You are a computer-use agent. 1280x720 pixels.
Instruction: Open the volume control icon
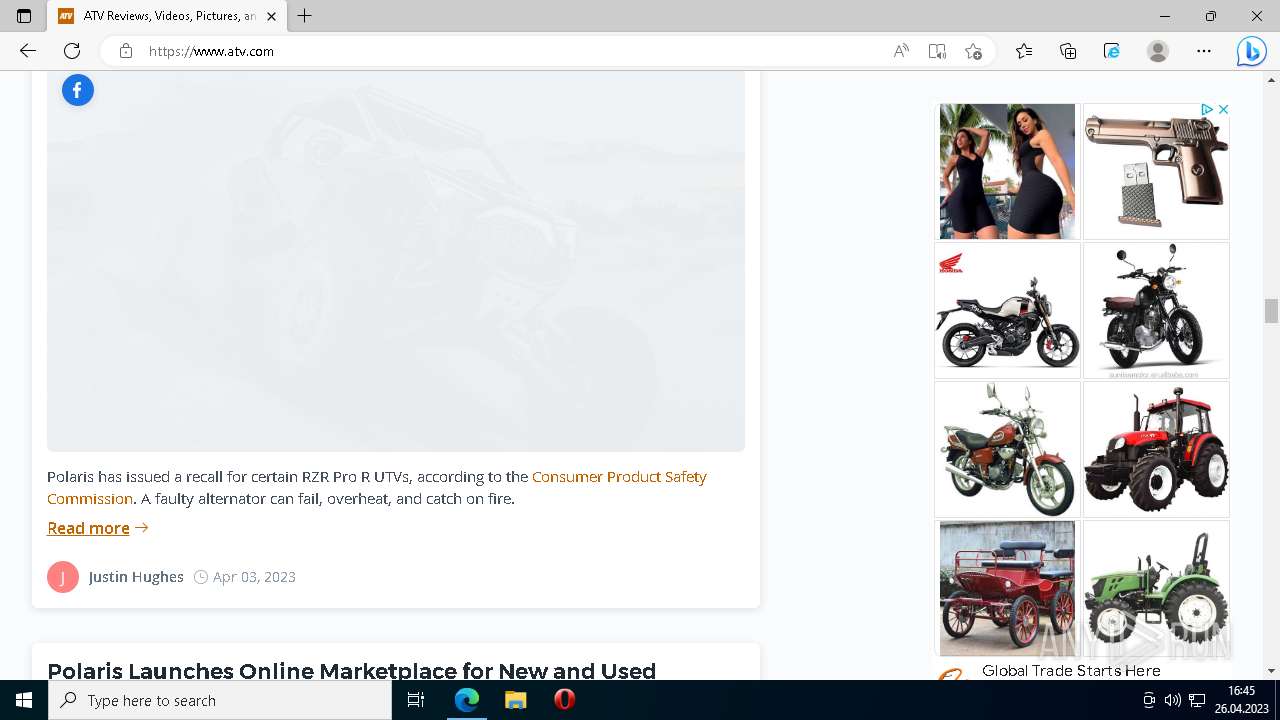1173,700
